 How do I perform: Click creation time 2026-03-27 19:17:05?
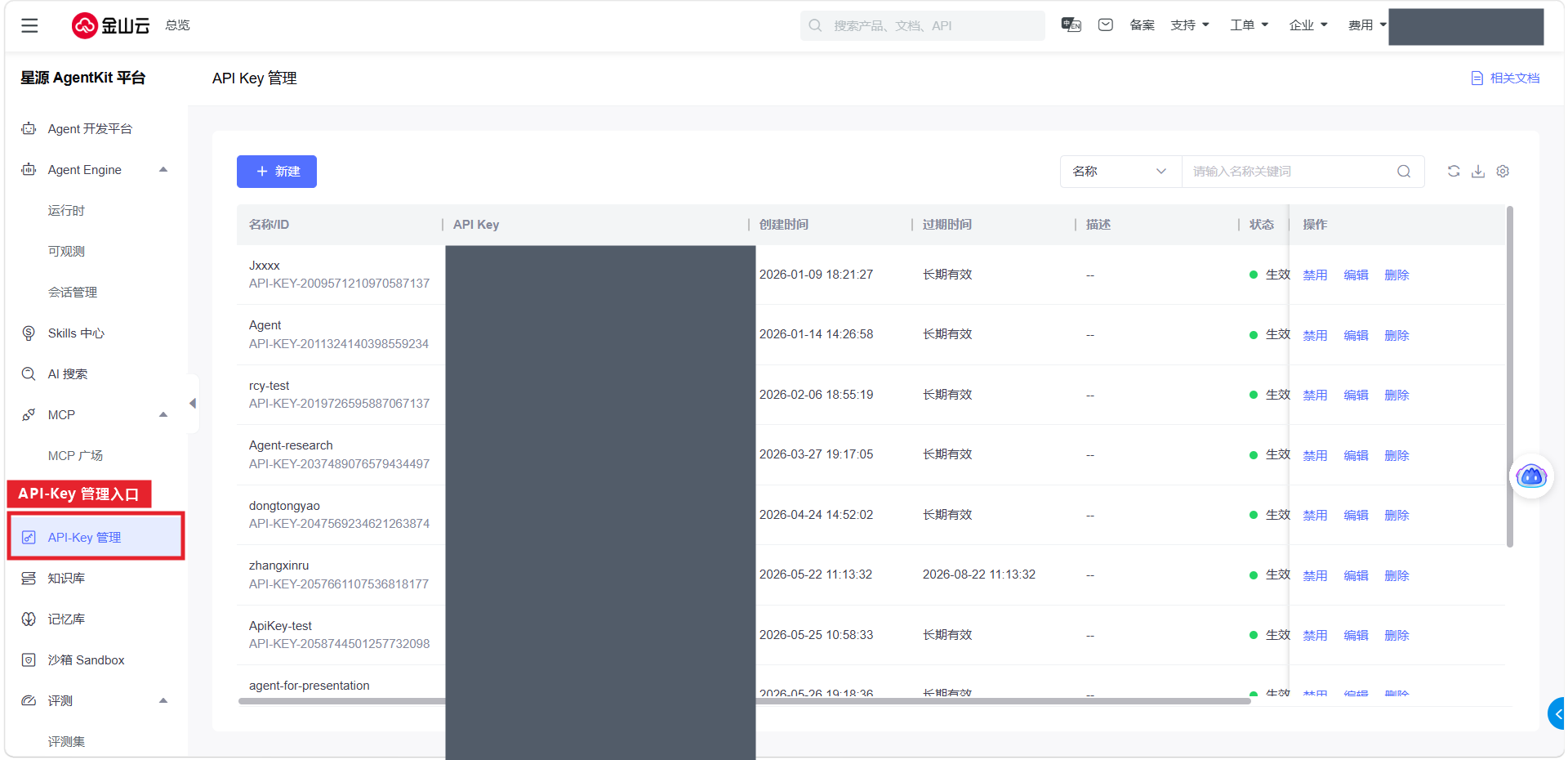816,454
